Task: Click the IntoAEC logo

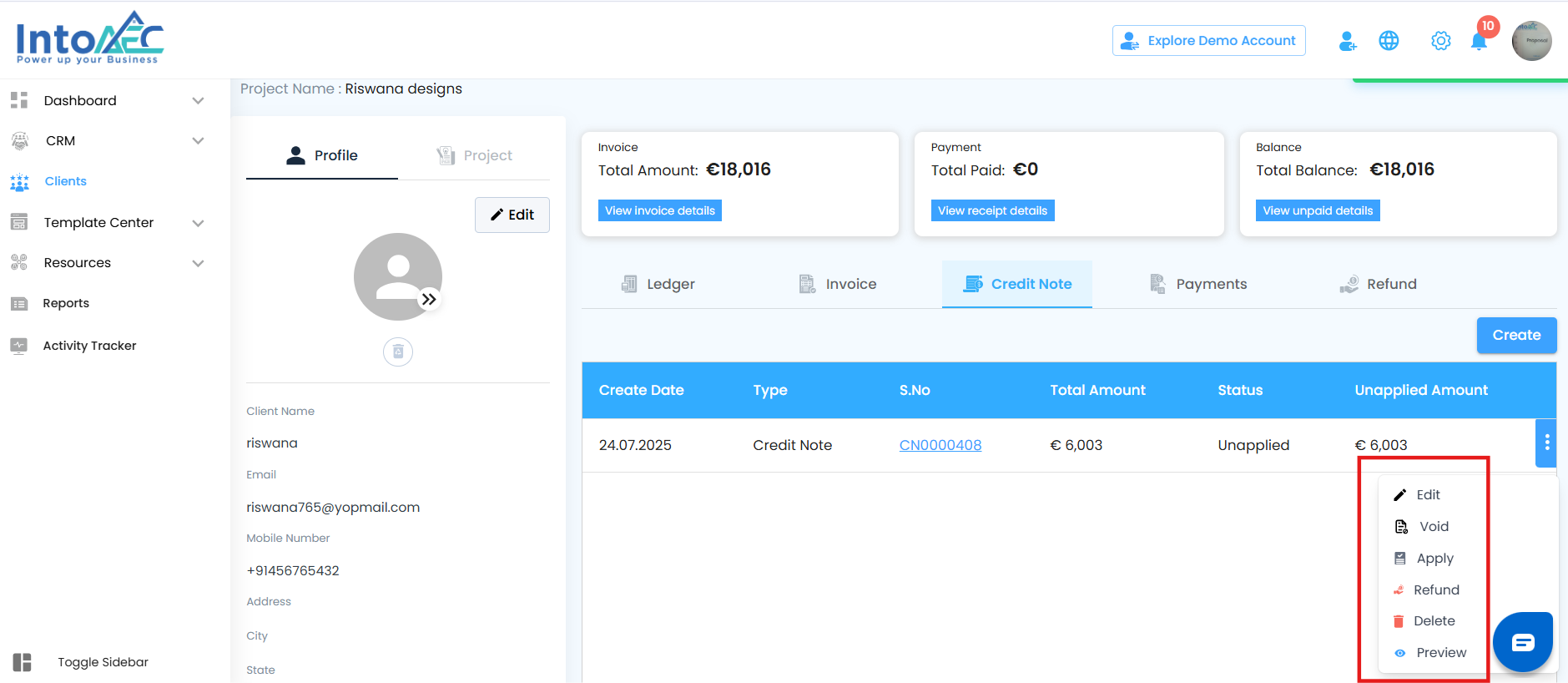Action: click(90, 38)
